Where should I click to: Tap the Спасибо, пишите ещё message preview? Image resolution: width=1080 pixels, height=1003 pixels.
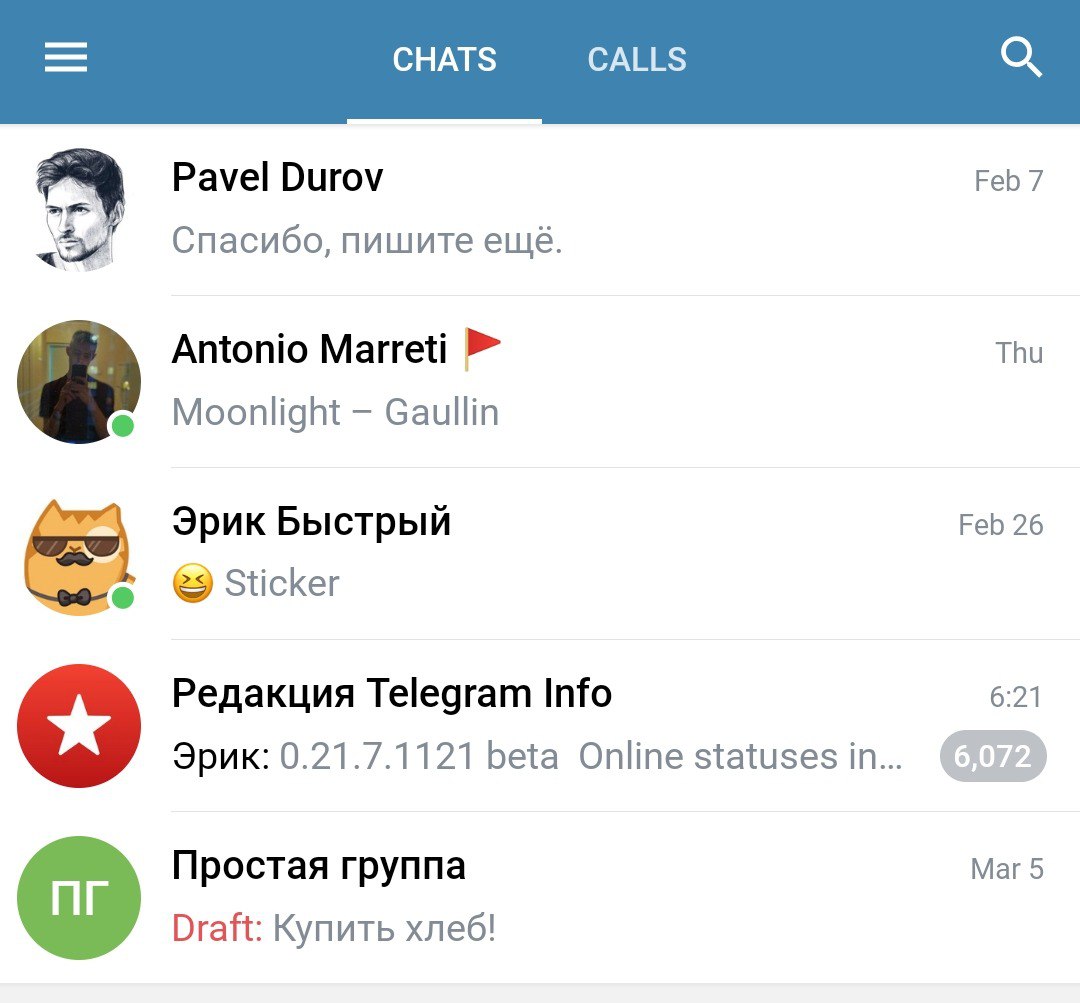367,240
